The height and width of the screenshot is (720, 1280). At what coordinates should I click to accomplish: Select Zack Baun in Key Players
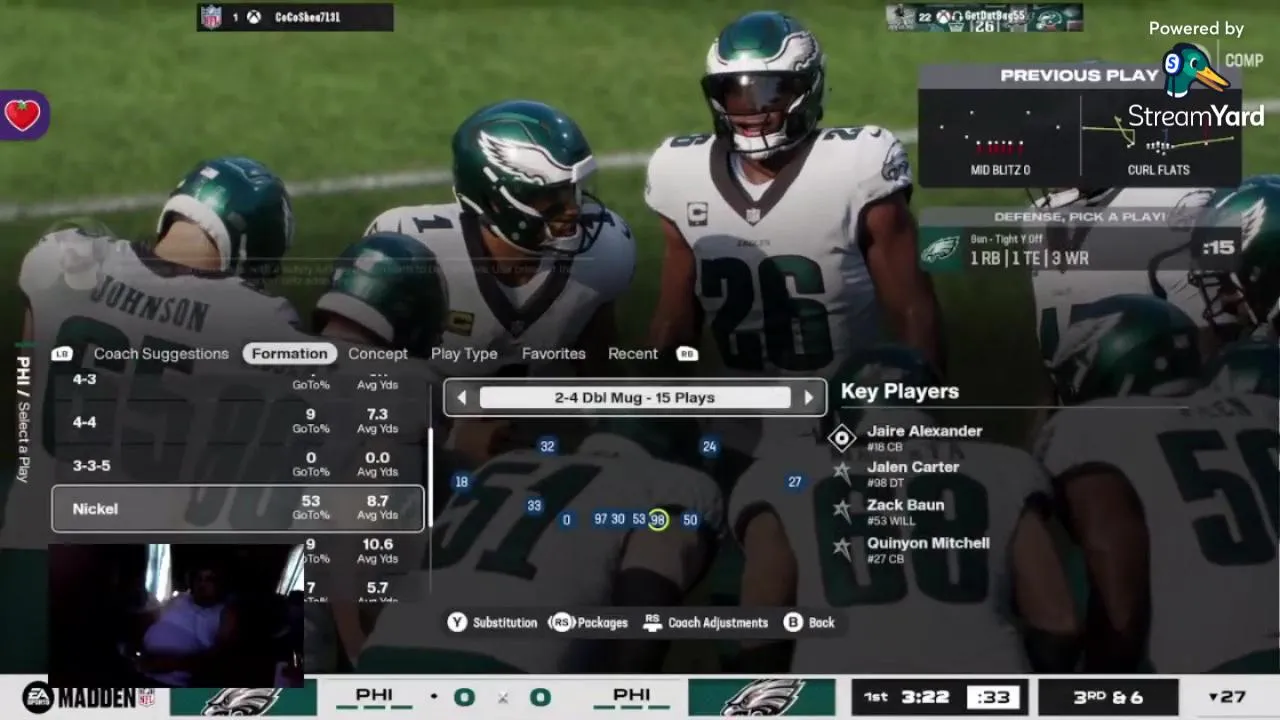click(x=905, y=511)
